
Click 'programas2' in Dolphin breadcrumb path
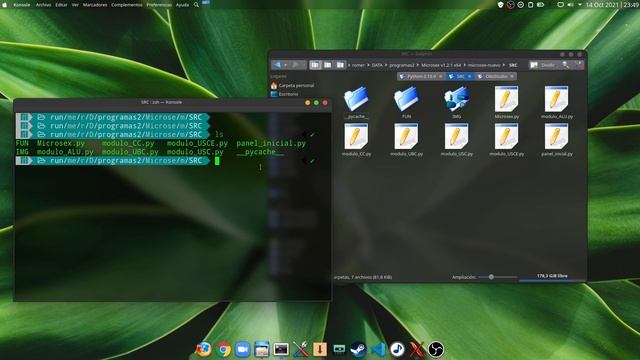(x=402, y=65)
